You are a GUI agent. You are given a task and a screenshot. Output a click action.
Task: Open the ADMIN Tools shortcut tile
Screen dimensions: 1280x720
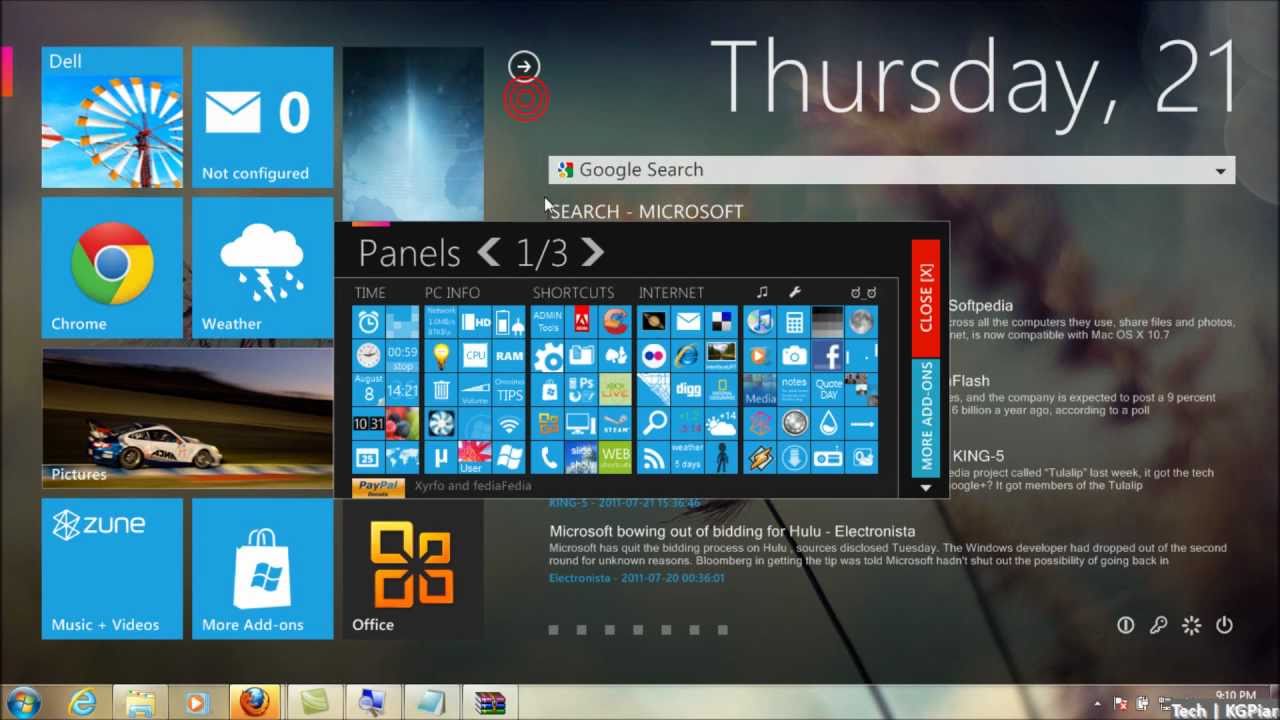[x=548, y=321]
